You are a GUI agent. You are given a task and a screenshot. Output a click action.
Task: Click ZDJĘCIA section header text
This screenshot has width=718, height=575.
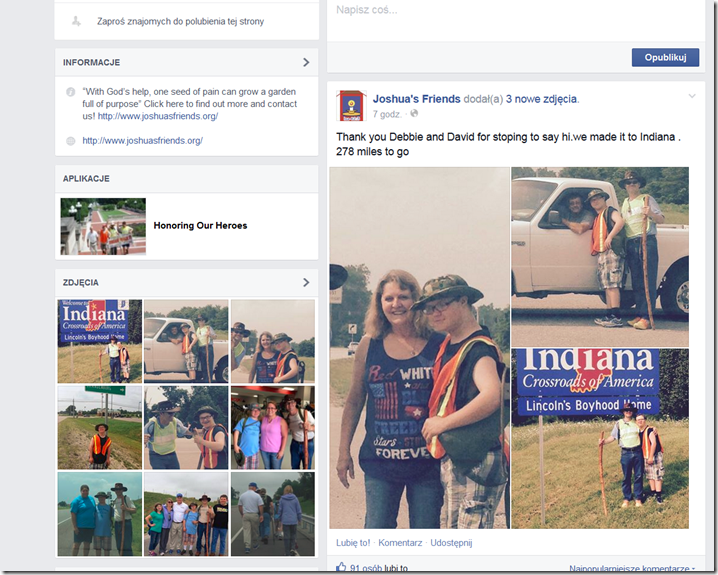point(81,282)
